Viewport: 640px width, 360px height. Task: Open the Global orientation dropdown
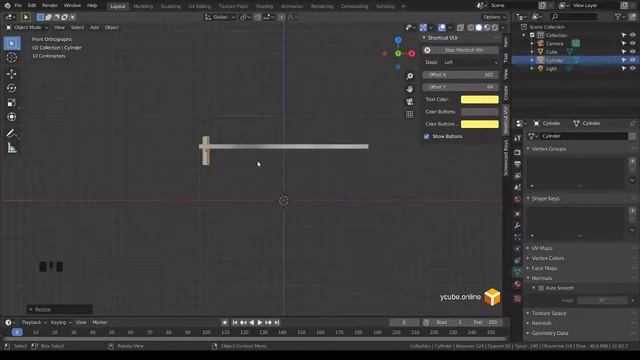(220, 17)
